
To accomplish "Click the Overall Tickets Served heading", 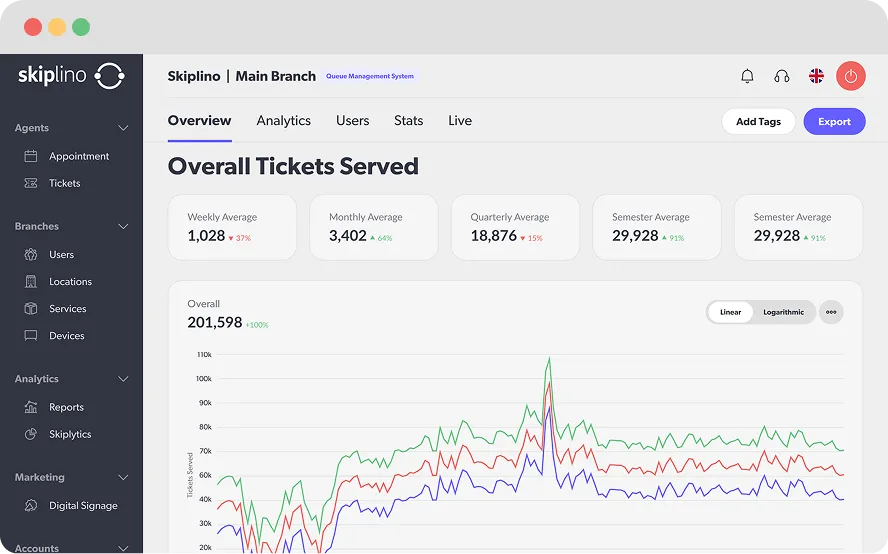I will coord(293,167).
